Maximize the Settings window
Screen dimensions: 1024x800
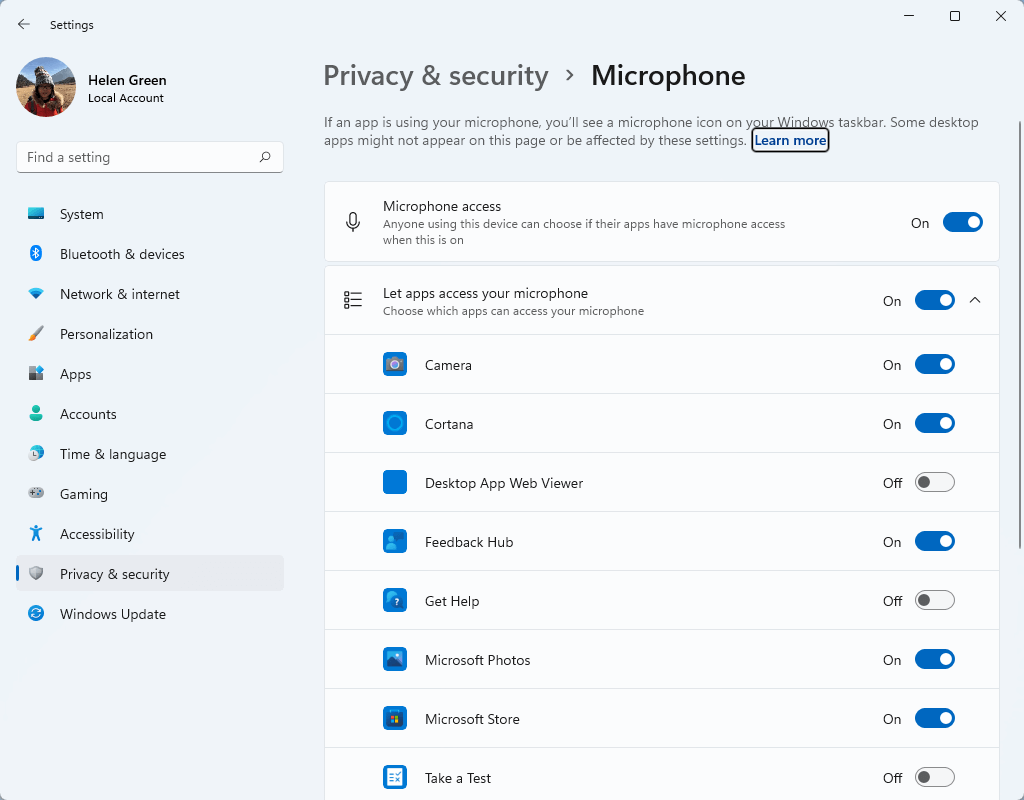coord(955,16)
